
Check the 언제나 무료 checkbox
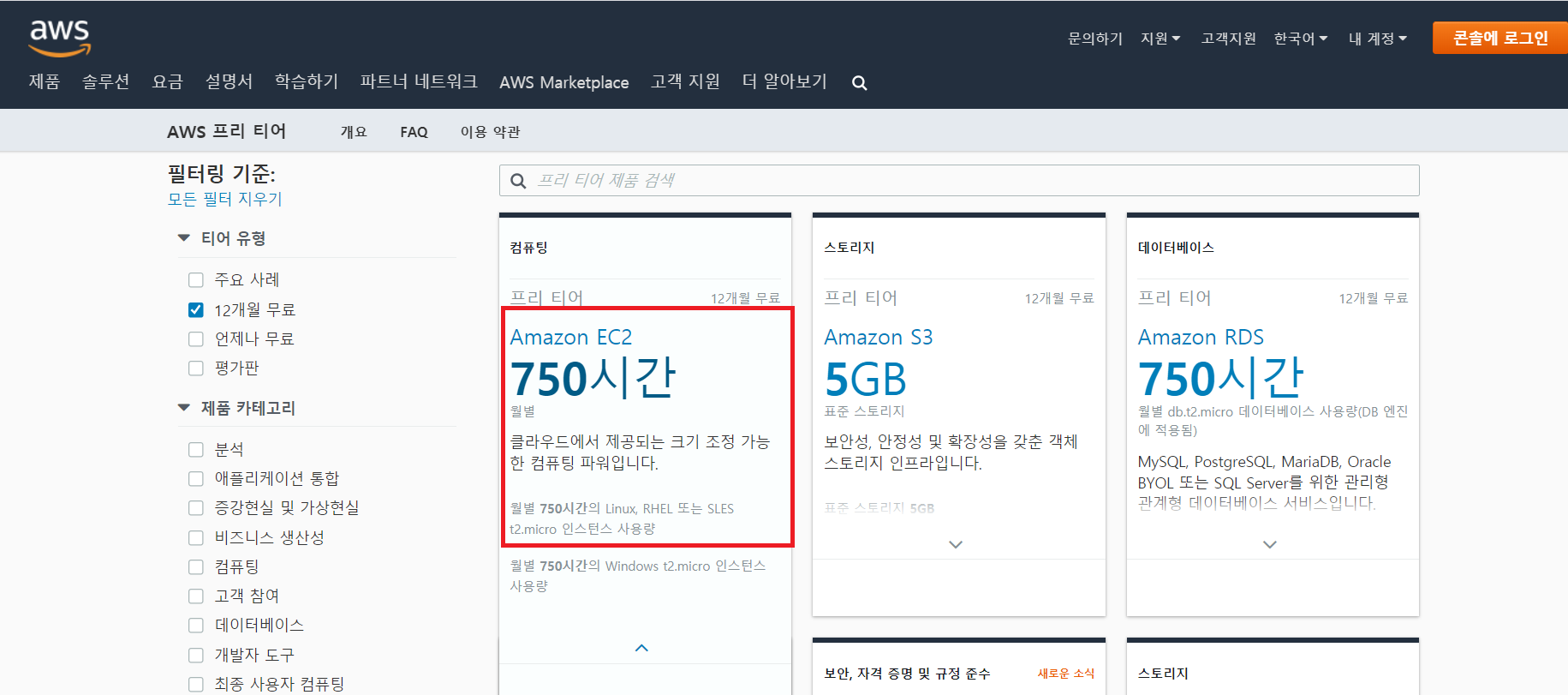[196, 339]
